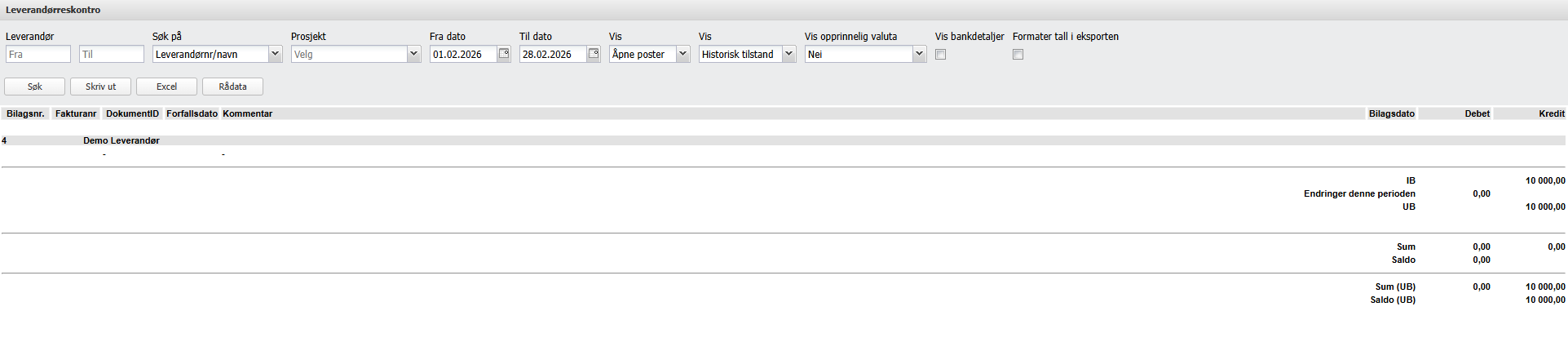
Task: Export the report with the Excel button
Action: (x=166, y=87)
